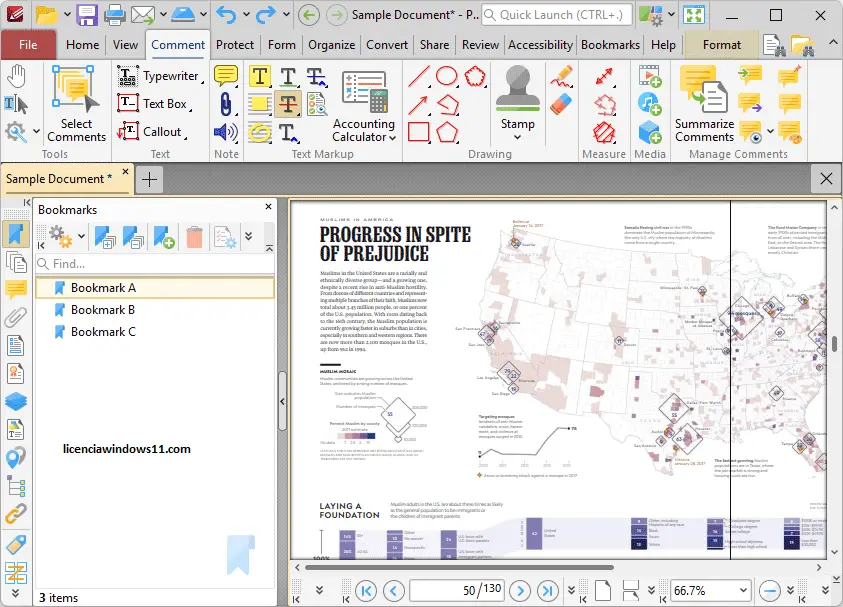
Task: Select the Sound annotation tool
Action: pyautogui.click(x=226, y=132)
